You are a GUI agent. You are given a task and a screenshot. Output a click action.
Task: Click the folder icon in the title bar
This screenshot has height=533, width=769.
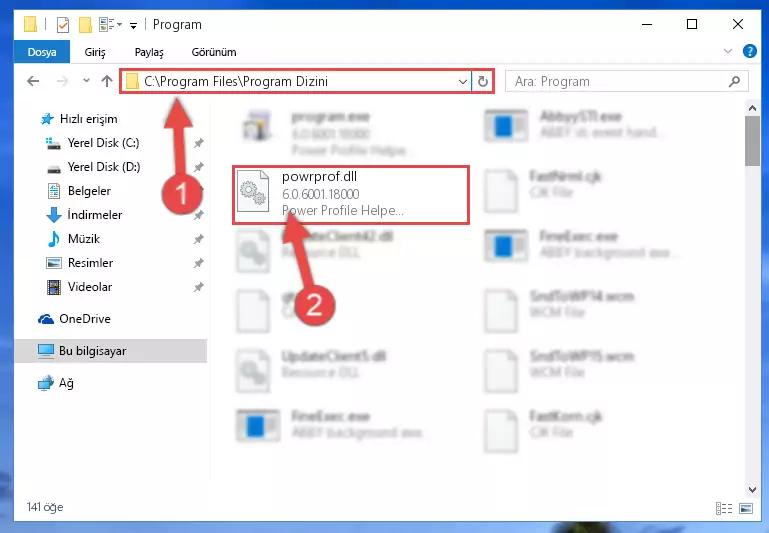tap(30, 24)
